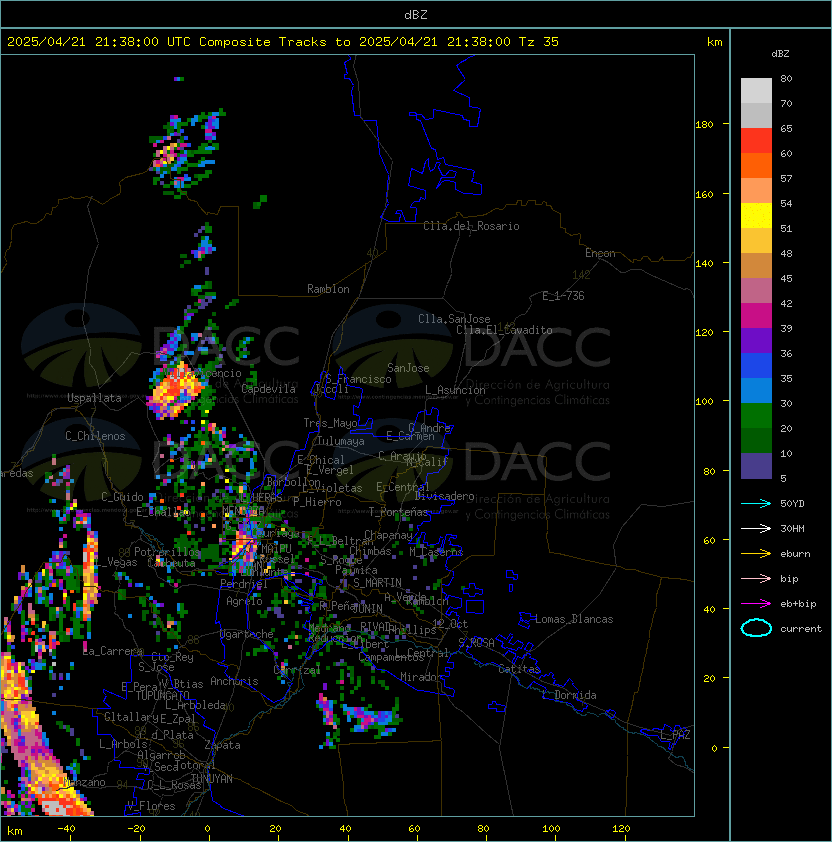Screen dimensions: 832x842
Task: Click the 100 km tick on right axis
Action: pyautogui.click(x=704, y=402)
